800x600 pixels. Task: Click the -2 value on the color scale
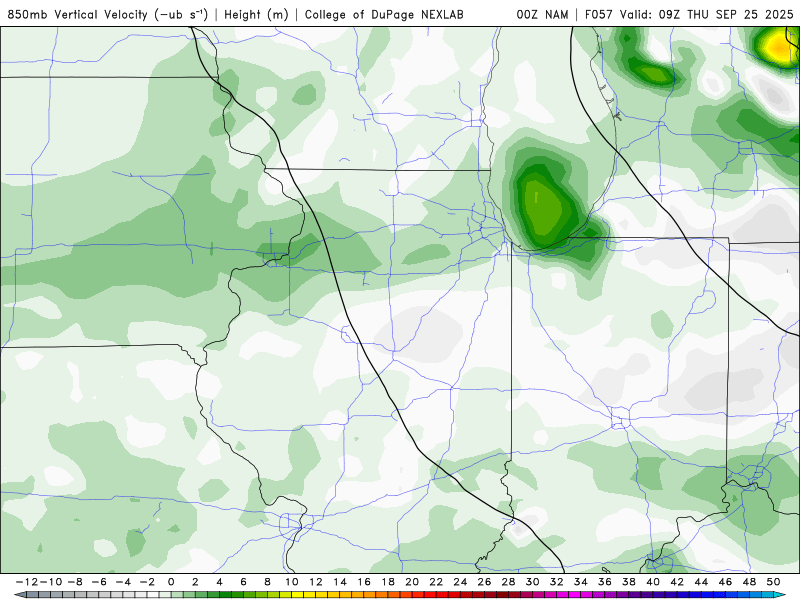(146, 582)
